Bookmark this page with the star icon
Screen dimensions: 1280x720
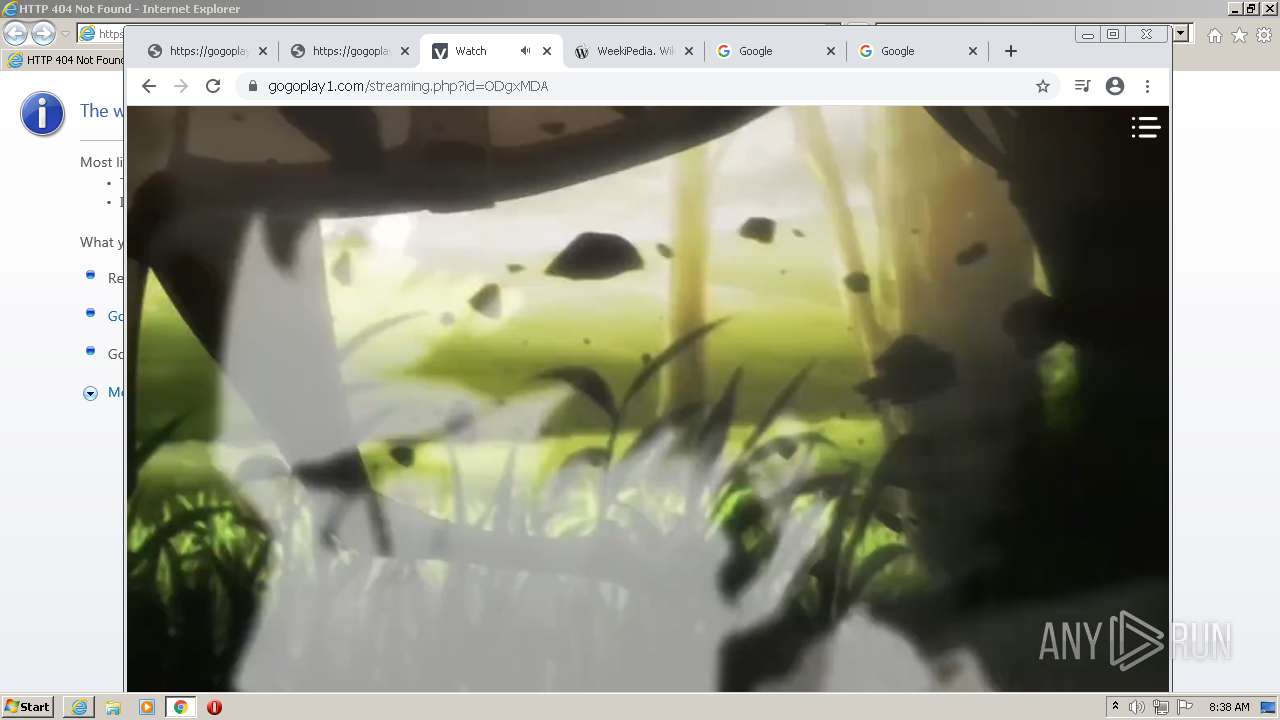tap(1043, 86)
